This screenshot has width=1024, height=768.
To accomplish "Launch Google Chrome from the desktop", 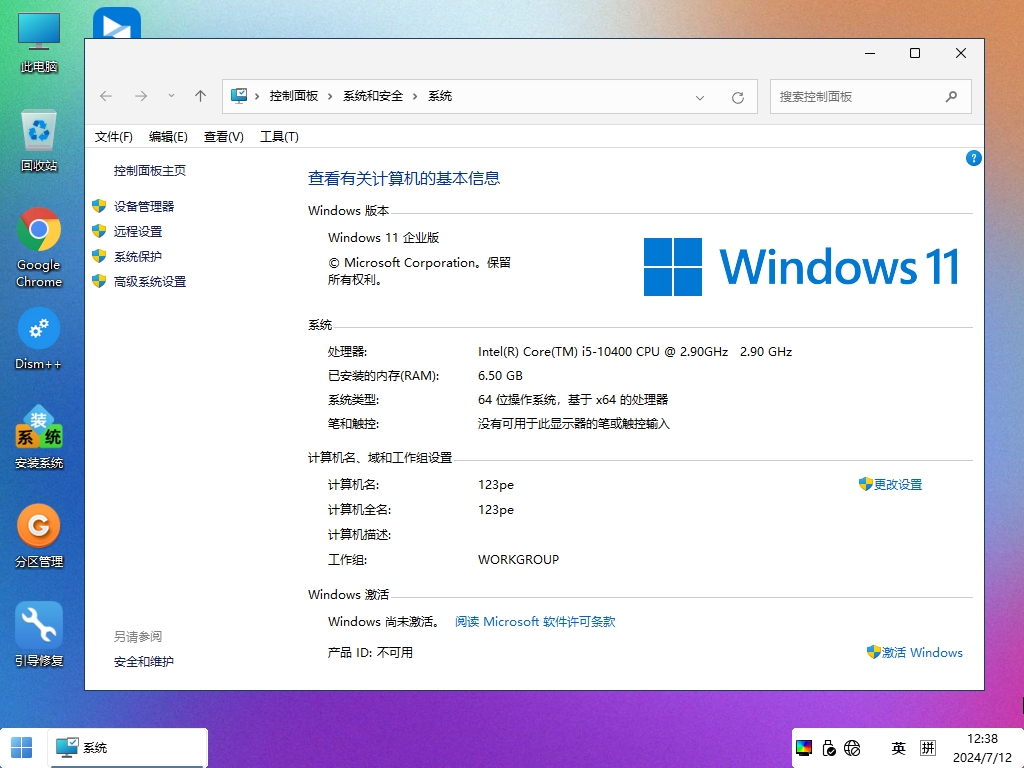I will click(x=39, y=248).
